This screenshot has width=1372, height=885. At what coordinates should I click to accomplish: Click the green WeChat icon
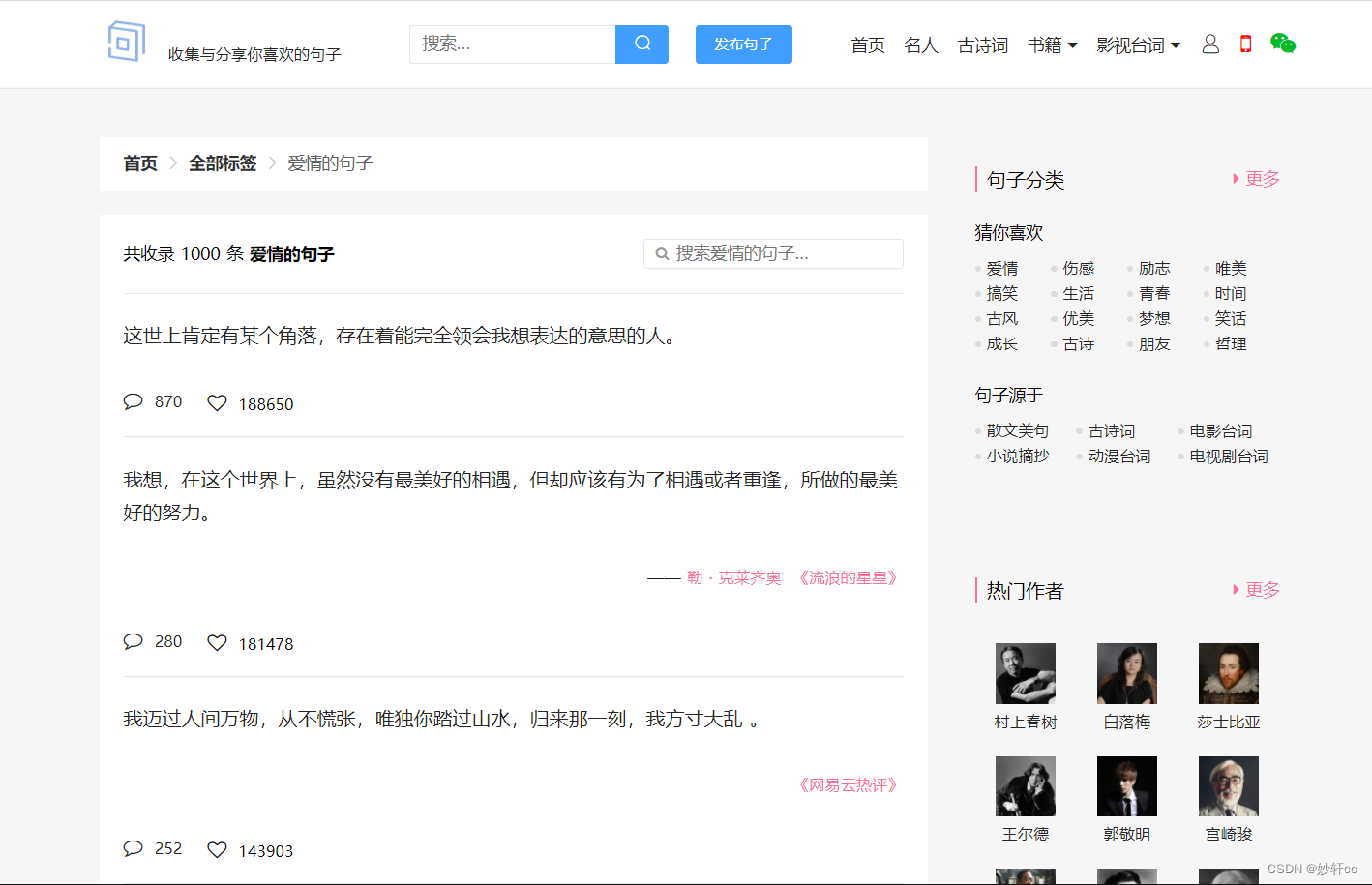[x=1283, y=44]
